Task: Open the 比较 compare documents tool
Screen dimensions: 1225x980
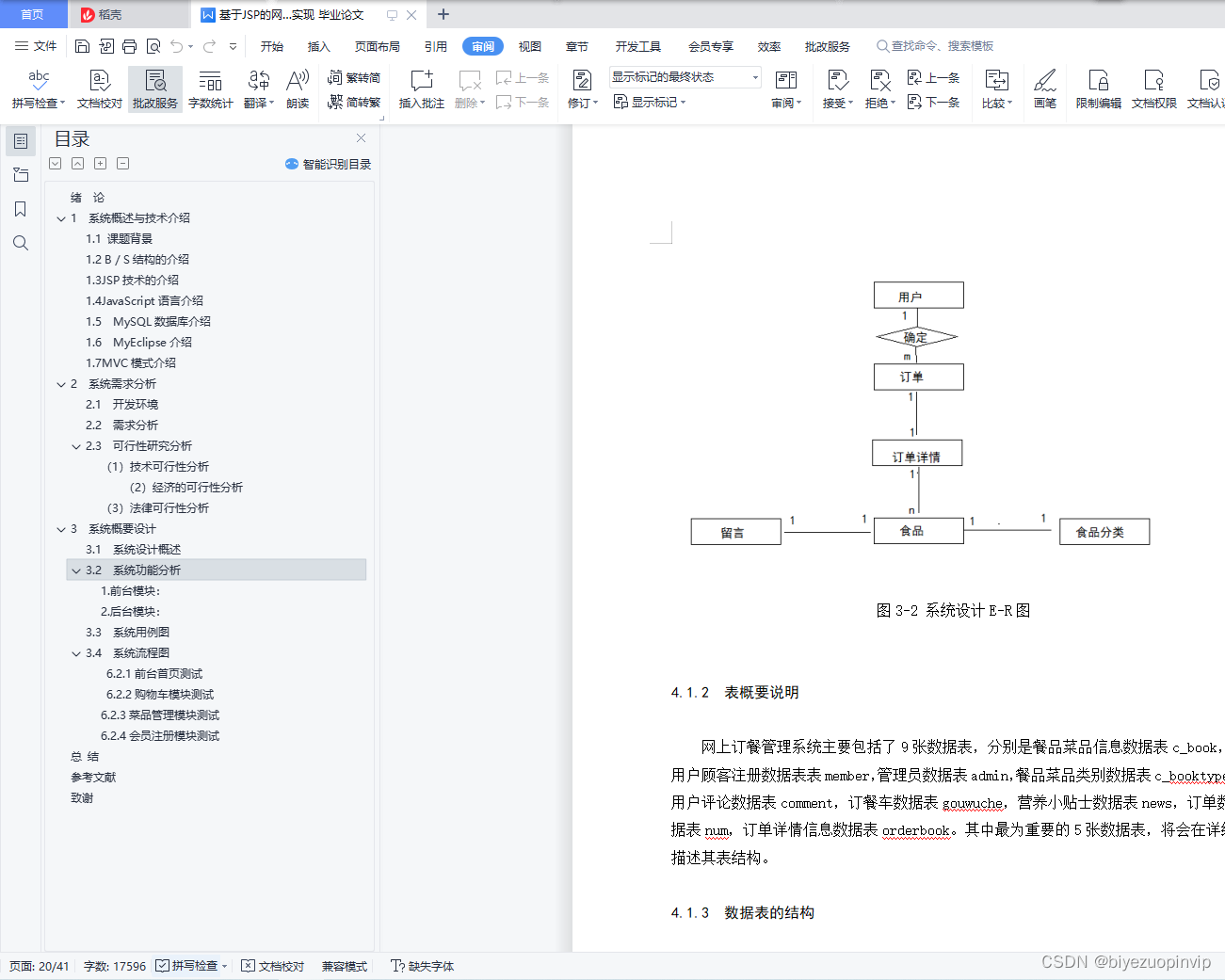Action: click(996, 89)
